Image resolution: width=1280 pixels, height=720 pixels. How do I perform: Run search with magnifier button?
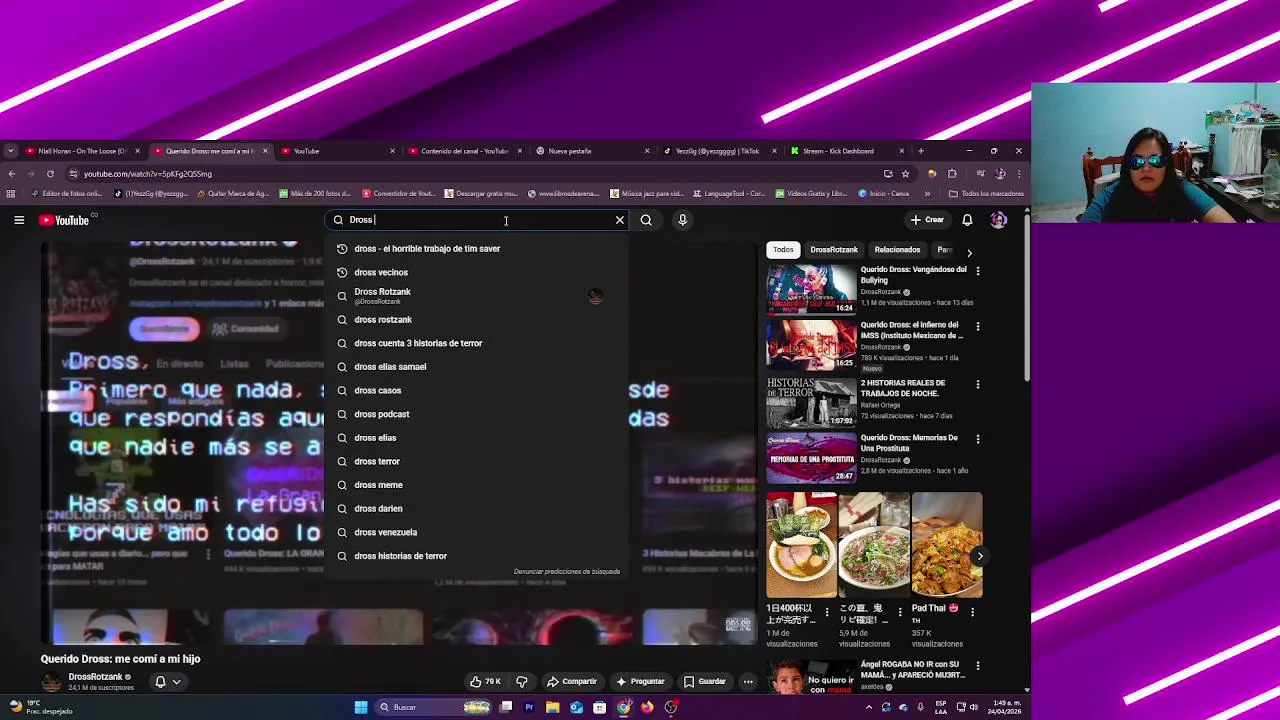pos(646,220)
